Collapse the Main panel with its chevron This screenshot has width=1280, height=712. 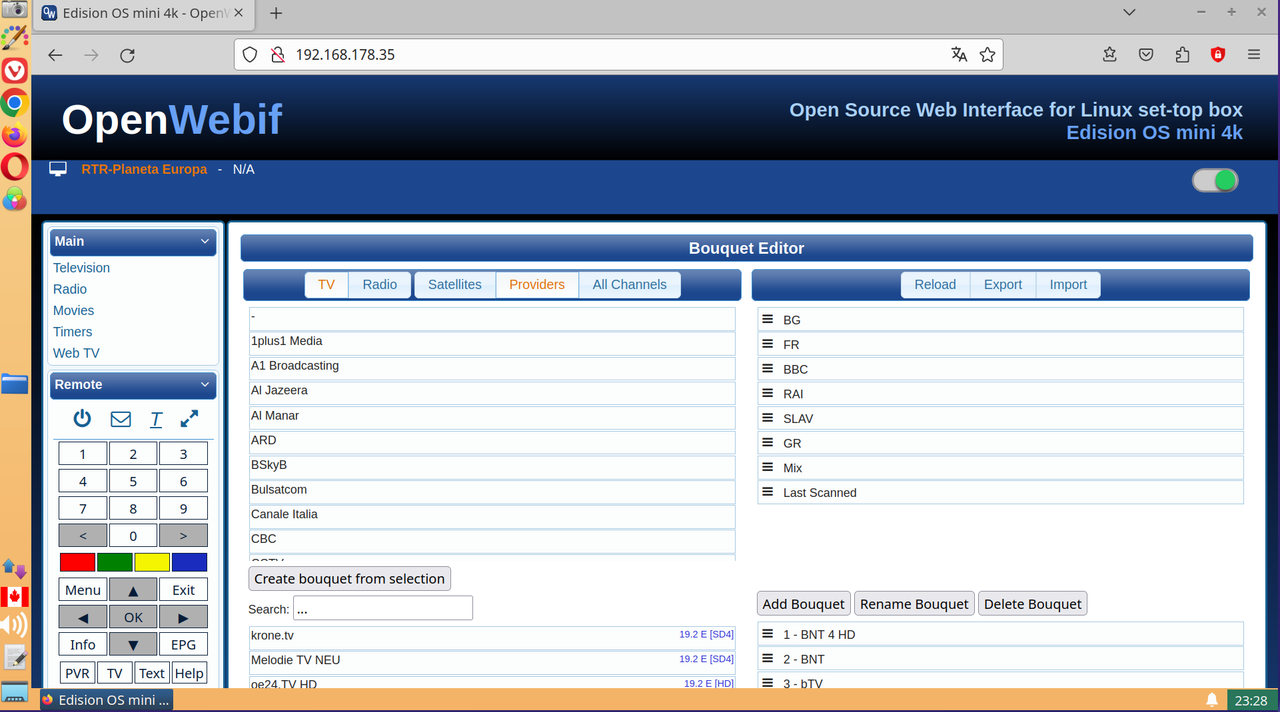coord(205,241)
